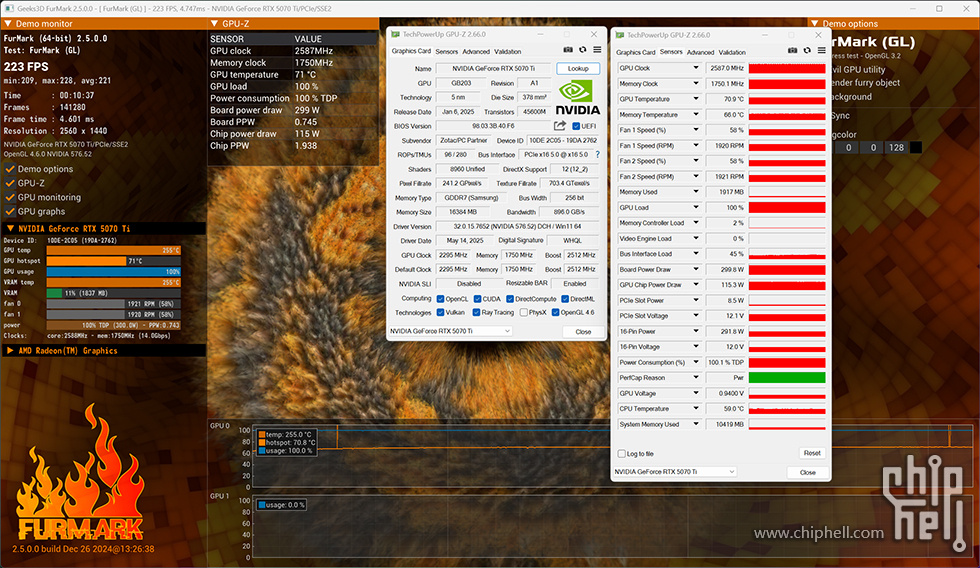Open Sensors tab in Graphics Card window

446,52
